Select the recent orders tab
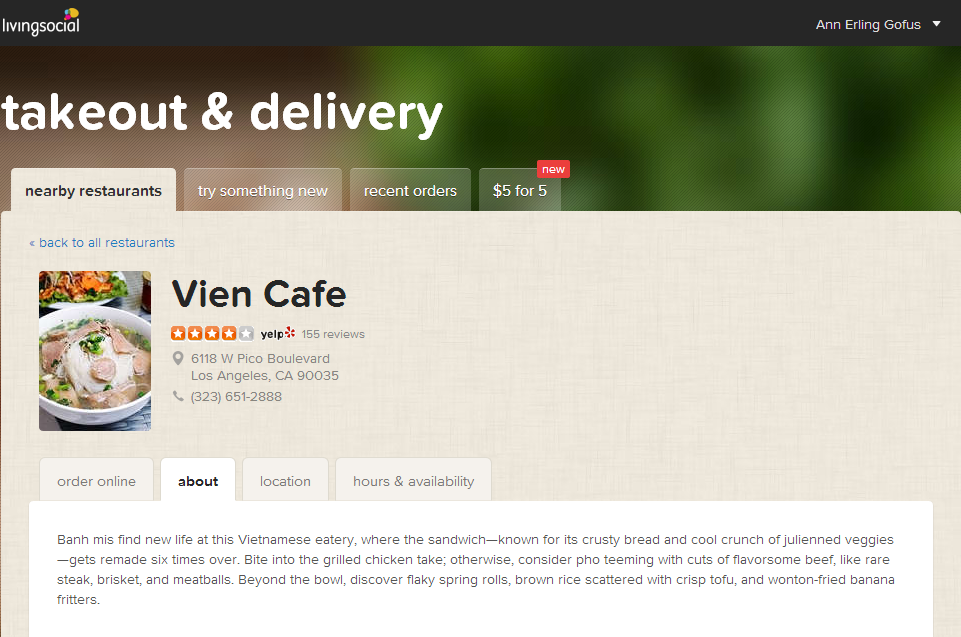The height and width of the screenshot is (637, 961). pyautogui.click(x=410, y=190)
